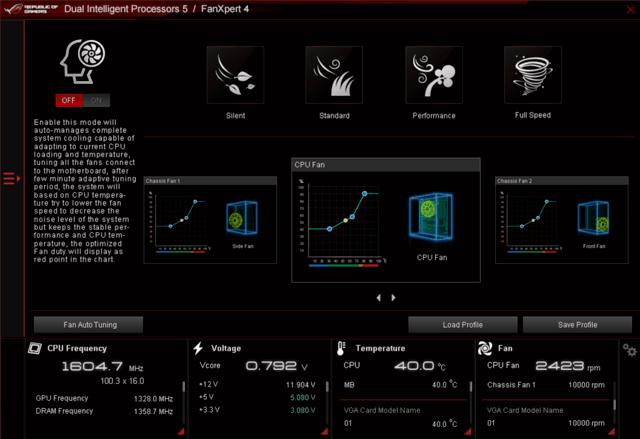Click the highest point on CPU Fan curve
This screenshot has height=439, width=640.
(x=364, y=194)
